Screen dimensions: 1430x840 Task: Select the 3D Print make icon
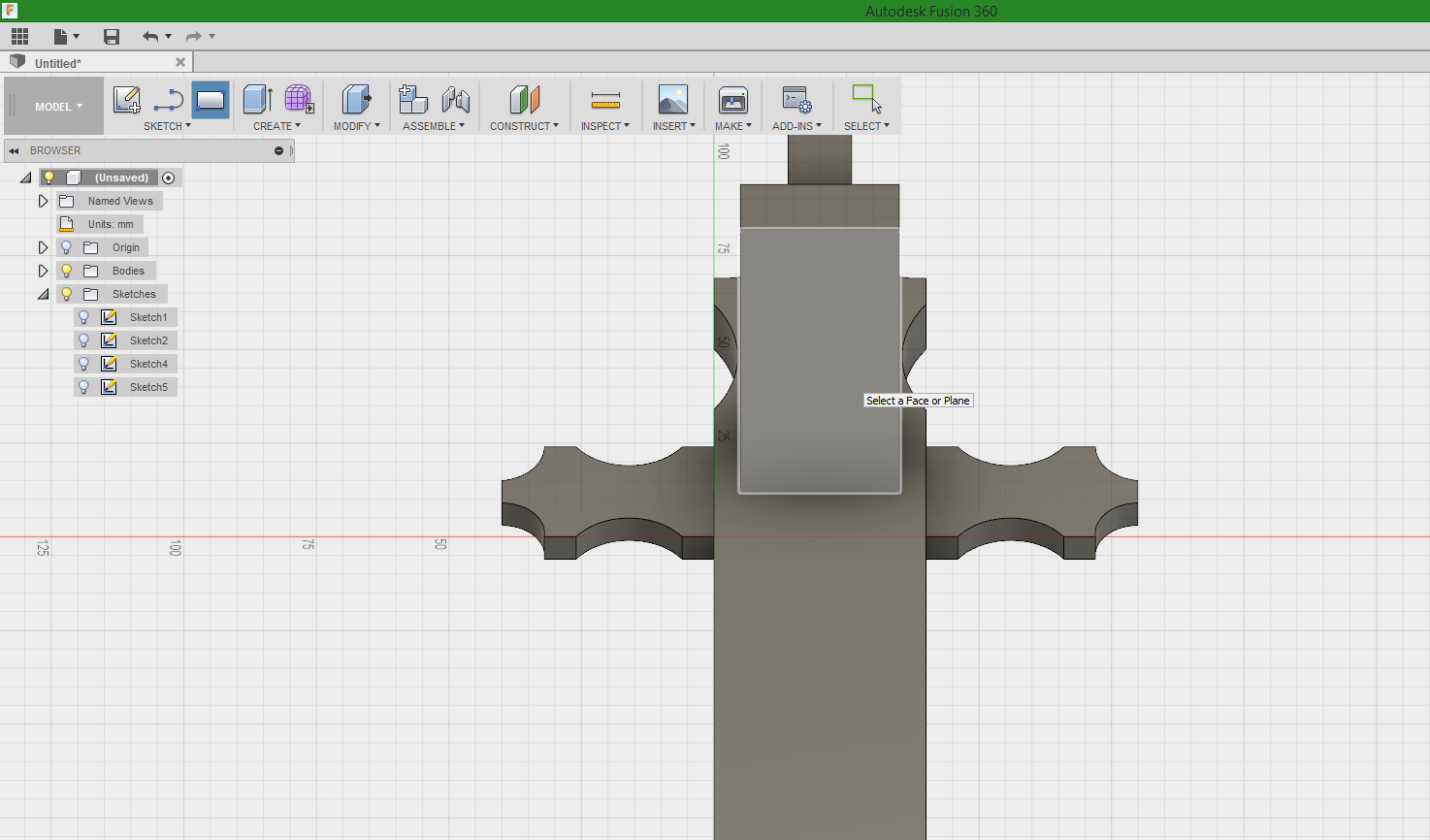click(x=733, y=99)
